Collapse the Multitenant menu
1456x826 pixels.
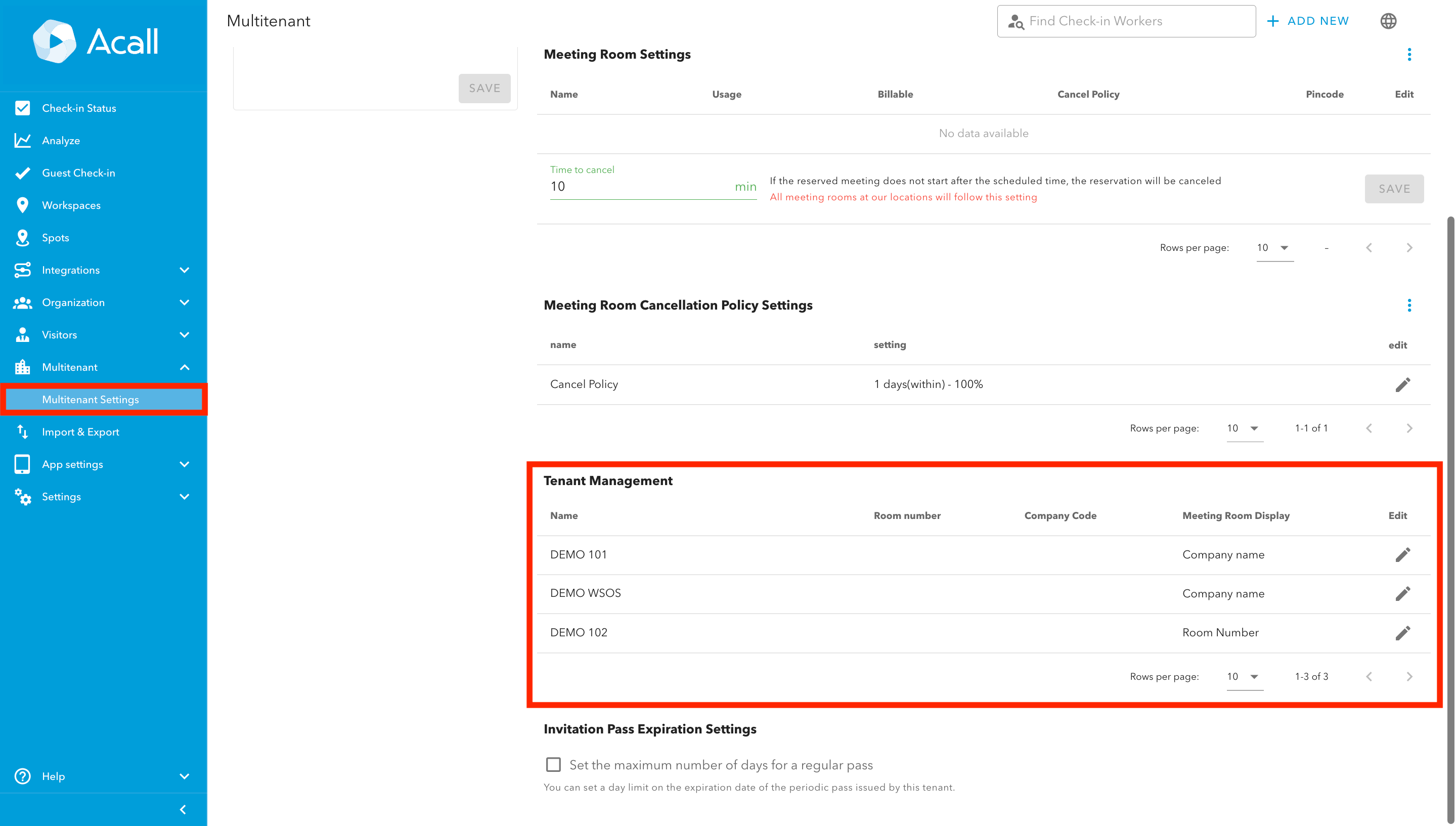click(x=185, y=367)
